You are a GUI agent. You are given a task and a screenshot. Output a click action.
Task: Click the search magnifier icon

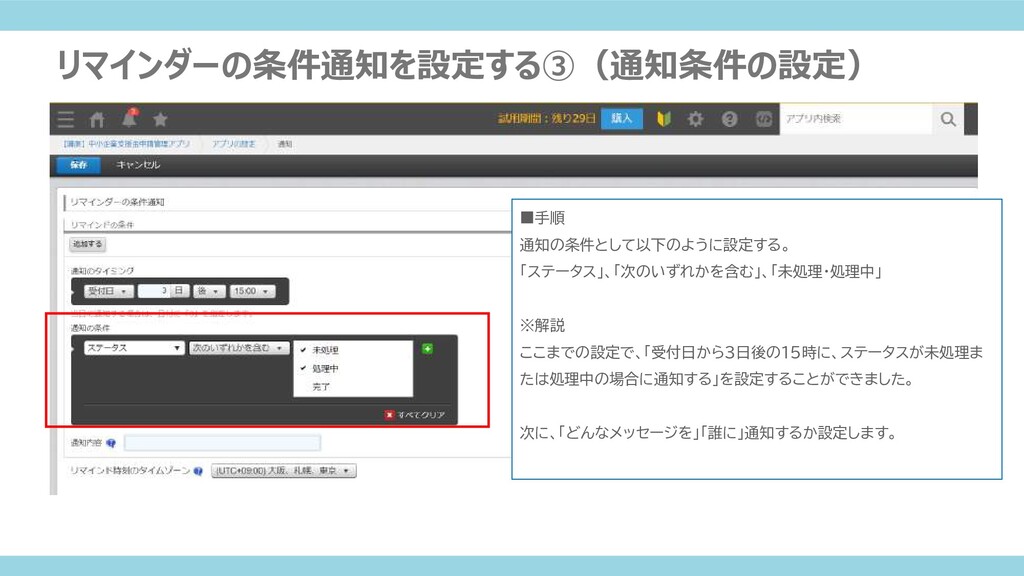pos(948,119)
